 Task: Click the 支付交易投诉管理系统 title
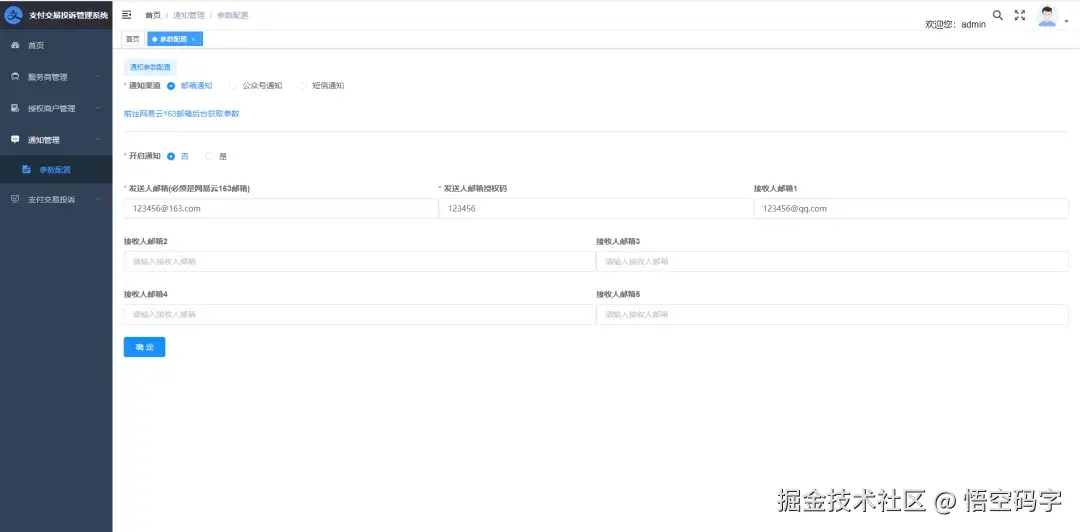(x=68, y=15)
